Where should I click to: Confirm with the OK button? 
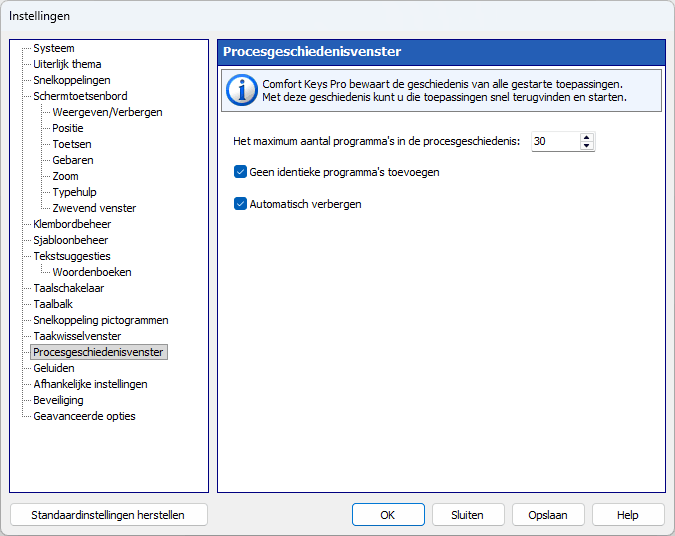coord(388,515)
